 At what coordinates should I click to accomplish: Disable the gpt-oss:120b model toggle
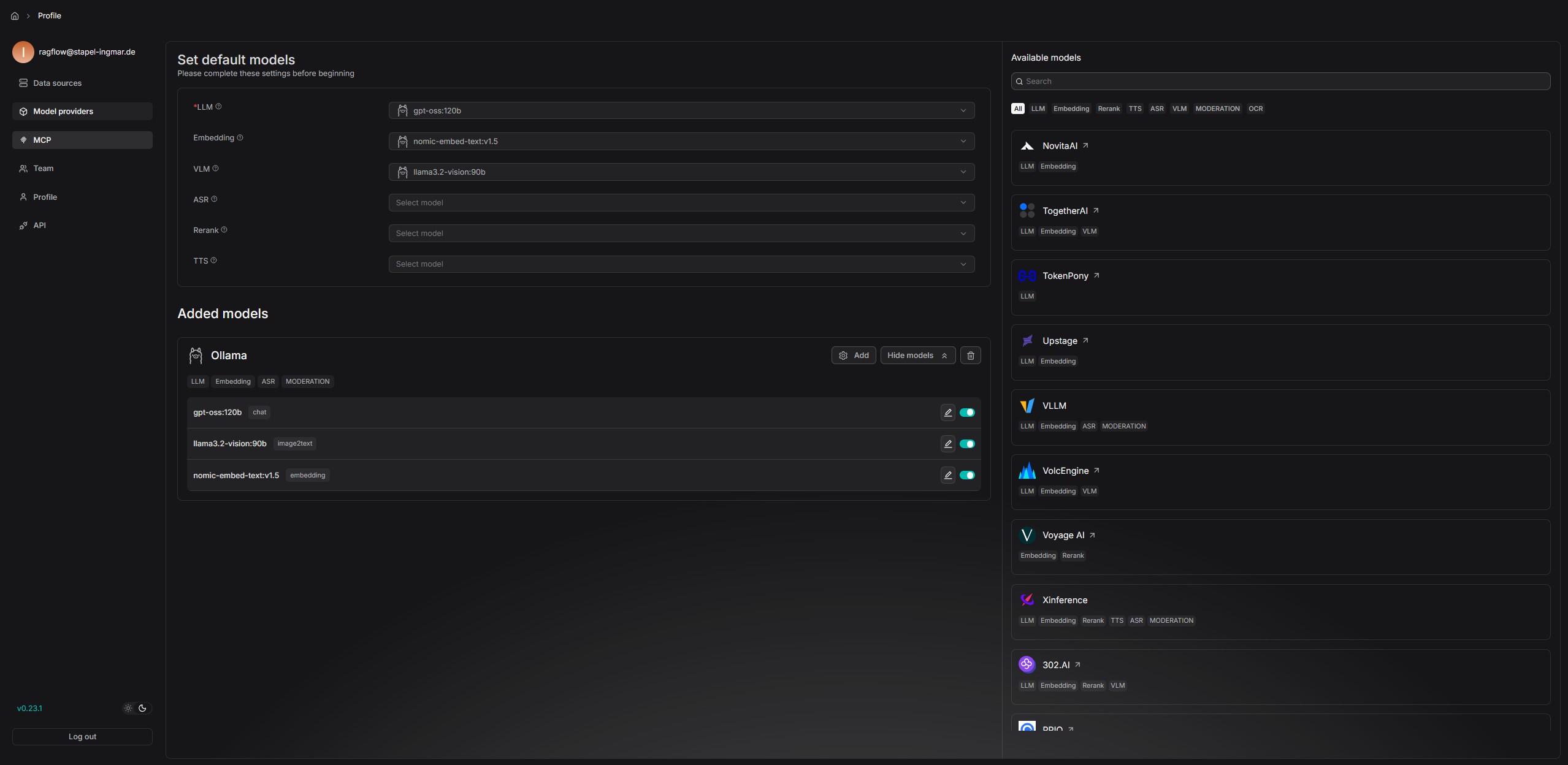(x=967, y=413)
